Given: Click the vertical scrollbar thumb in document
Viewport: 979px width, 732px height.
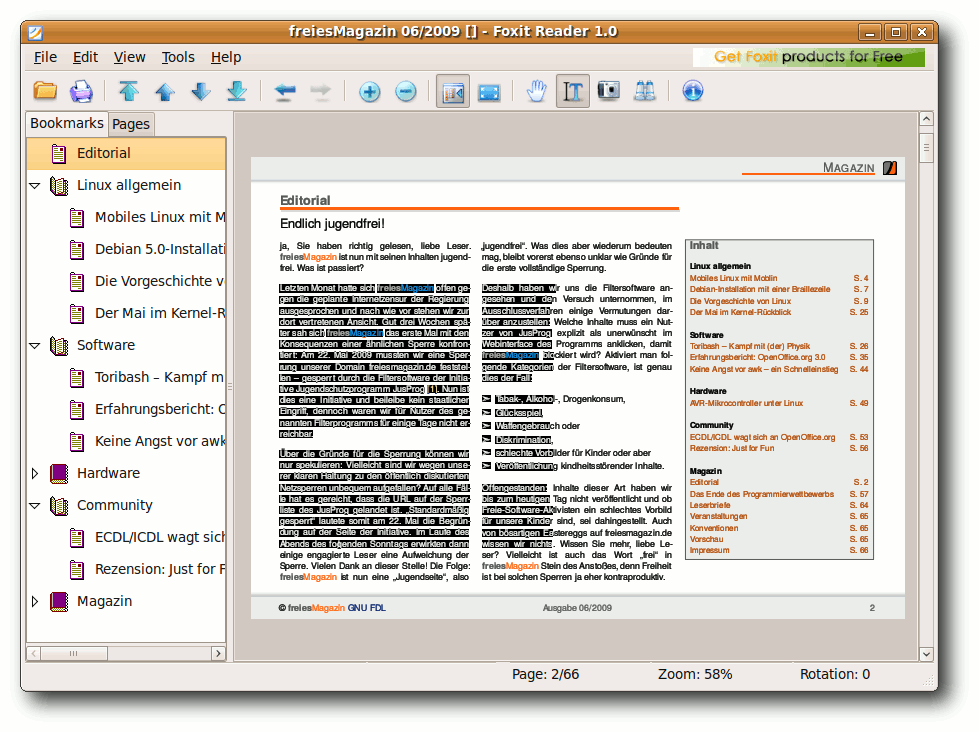Looking at the screenshot, I should tap(927, 147).
